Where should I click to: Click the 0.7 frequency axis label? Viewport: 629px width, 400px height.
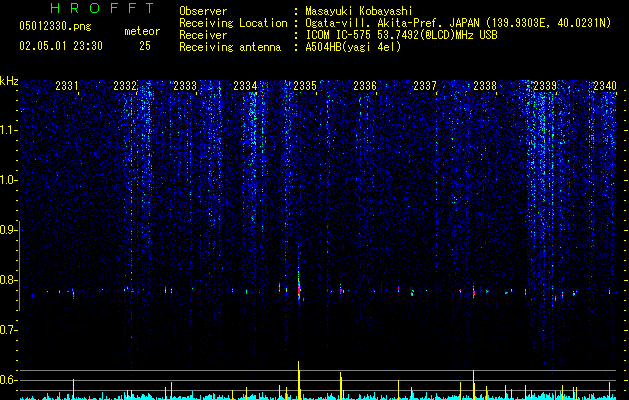pyautogui.click(x=8, y=330)
